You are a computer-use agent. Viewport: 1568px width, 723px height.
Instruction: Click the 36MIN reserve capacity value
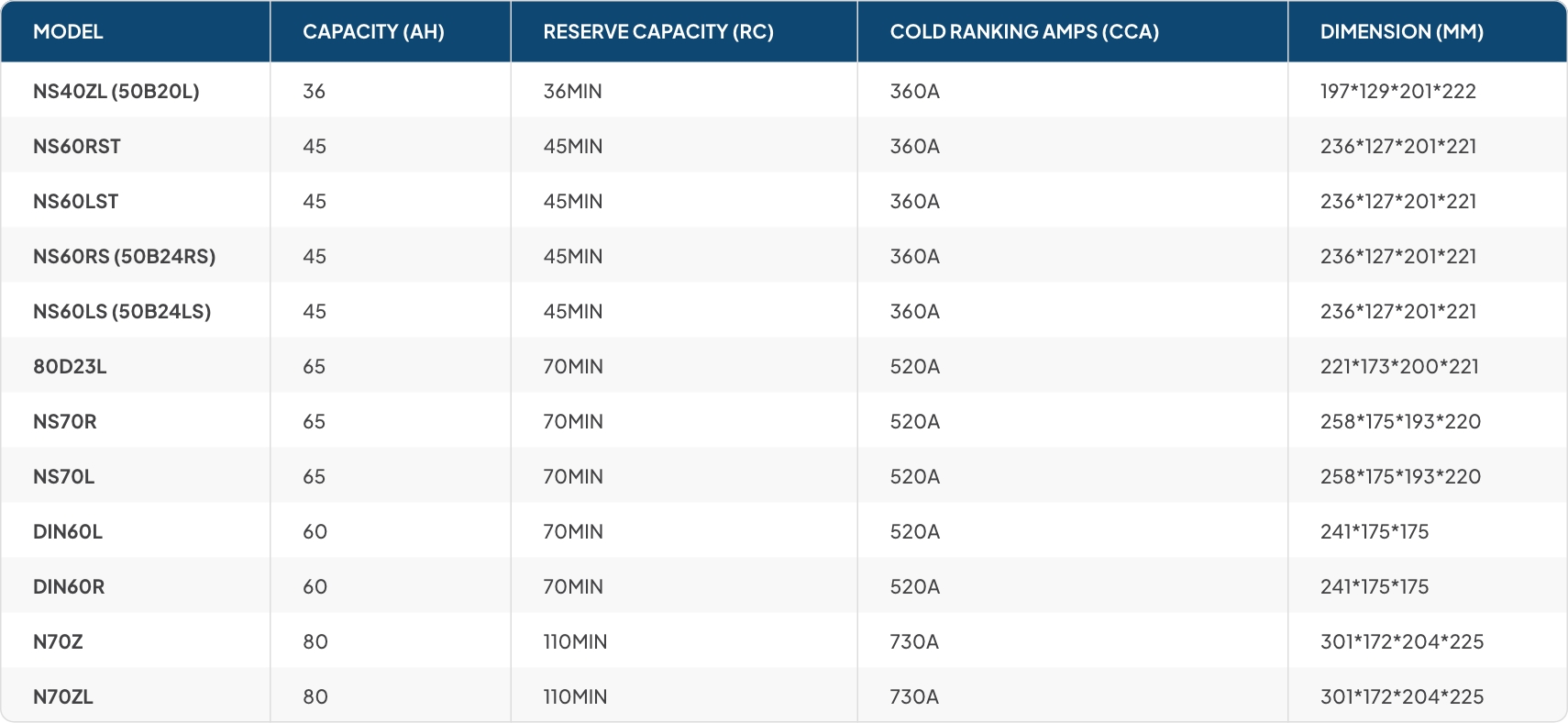[572, 91]
